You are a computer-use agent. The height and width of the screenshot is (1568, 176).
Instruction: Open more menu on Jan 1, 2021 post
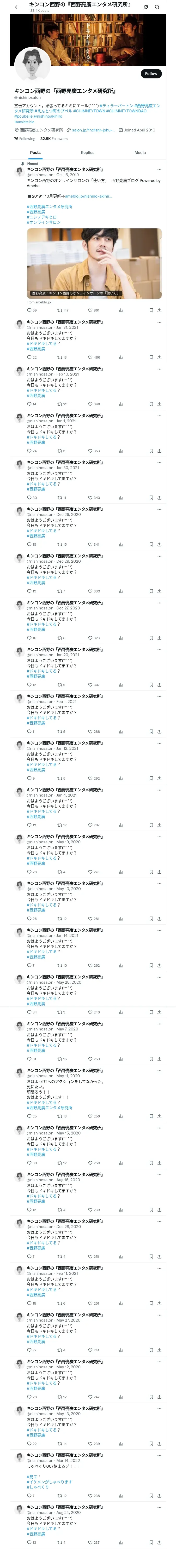click(x=159, y=416)
